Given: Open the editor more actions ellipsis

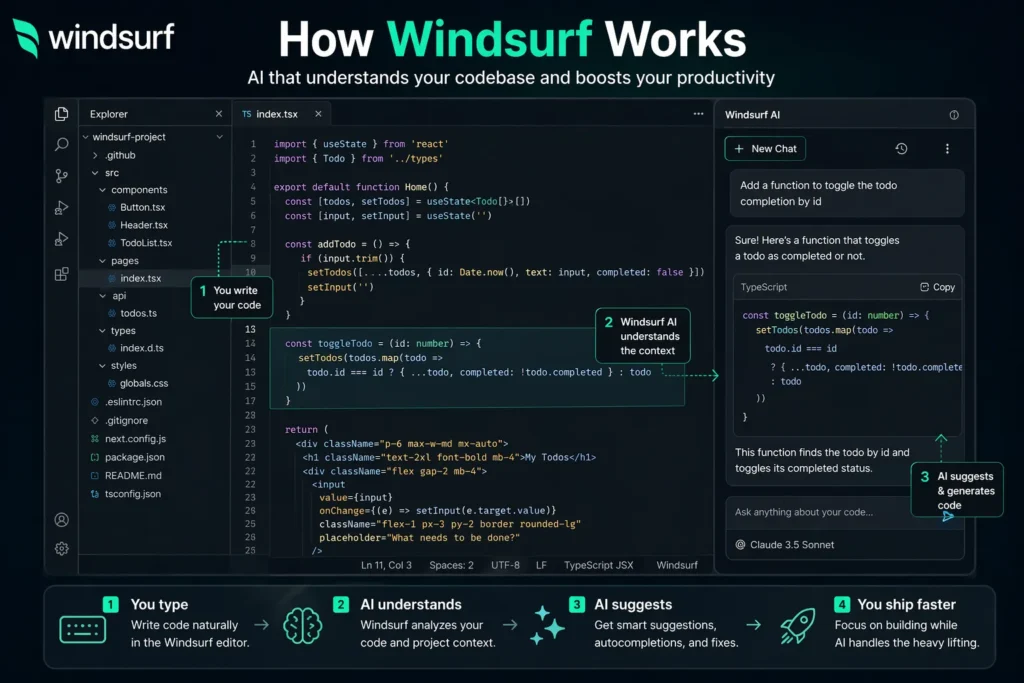Looking at the screenshot, I should click(x=698, y=114).
